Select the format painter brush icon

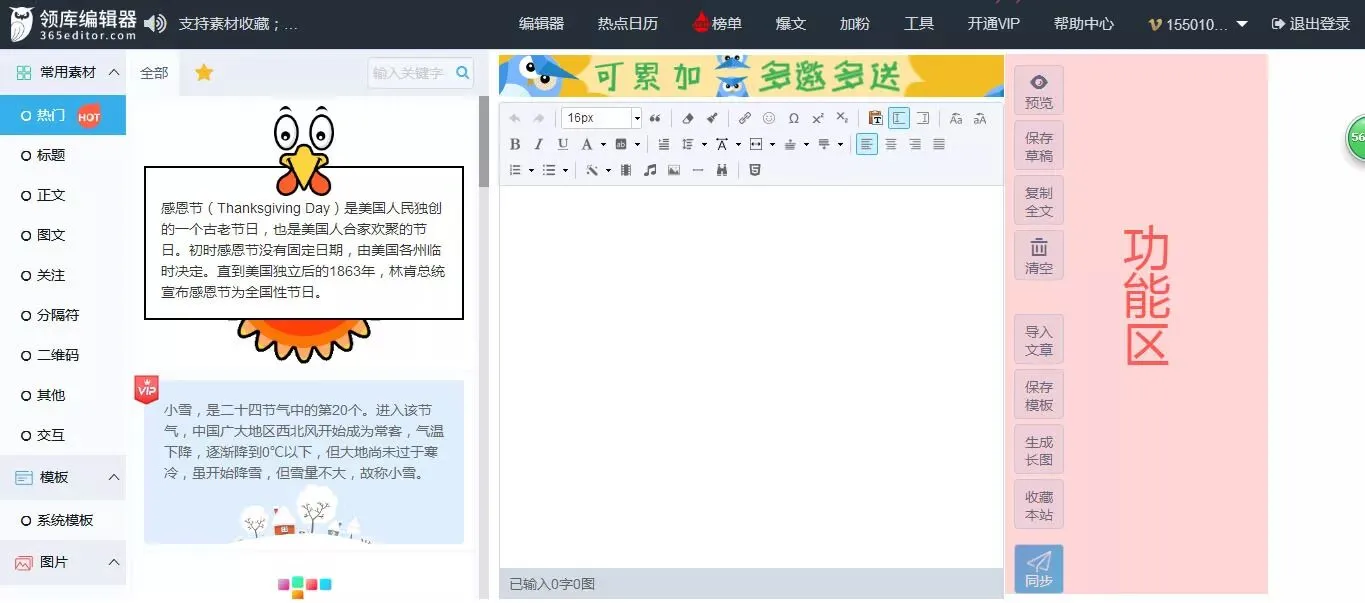tap(712, 118)
